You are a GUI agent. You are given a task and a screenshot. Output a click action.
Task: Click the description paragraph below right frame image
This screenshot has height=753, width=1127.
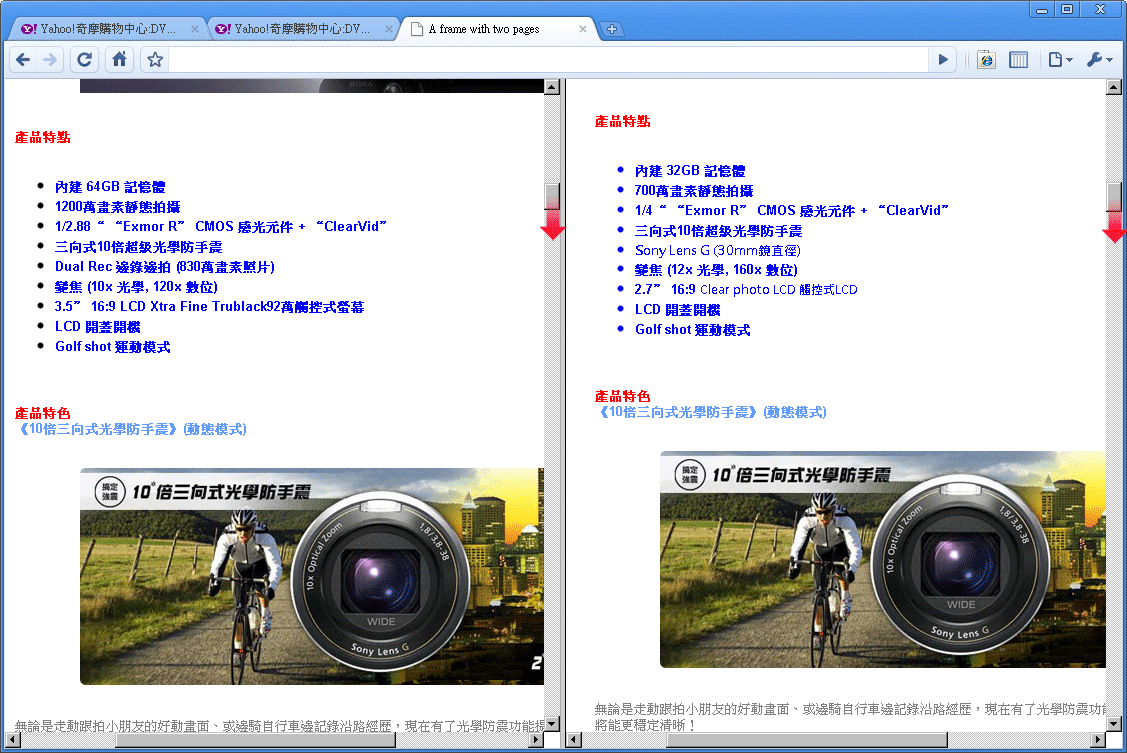pyautogui.click(x=850, y=717)
